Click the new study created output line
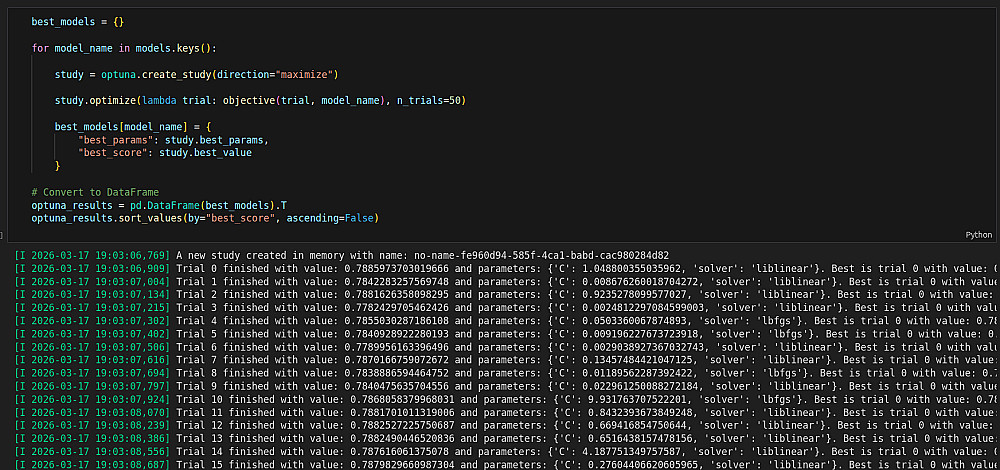This screenshot has width=1000, height=470. coord(422,256)
